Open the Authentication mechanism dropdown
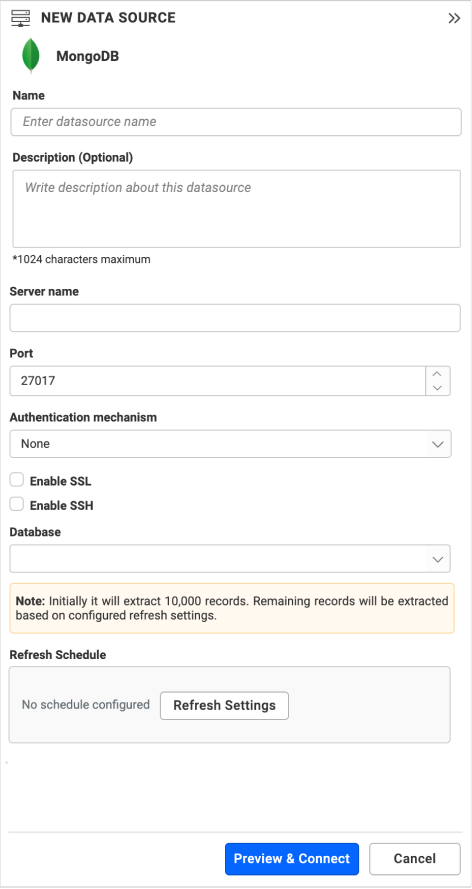Viewport: 472px width, 889px height. [231, 444]
